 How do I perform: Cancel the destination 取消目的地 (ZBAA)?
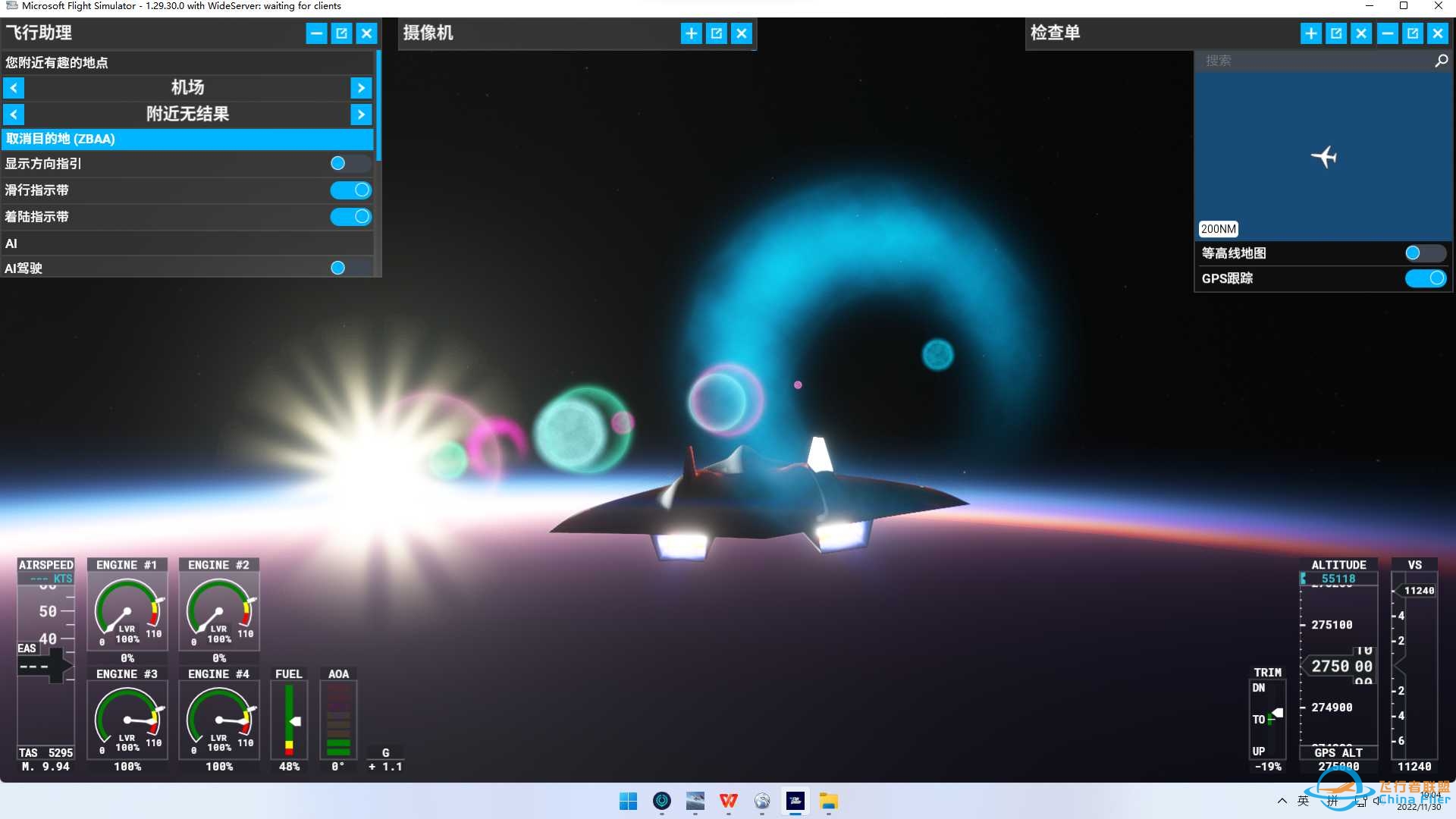pos(187,139)
